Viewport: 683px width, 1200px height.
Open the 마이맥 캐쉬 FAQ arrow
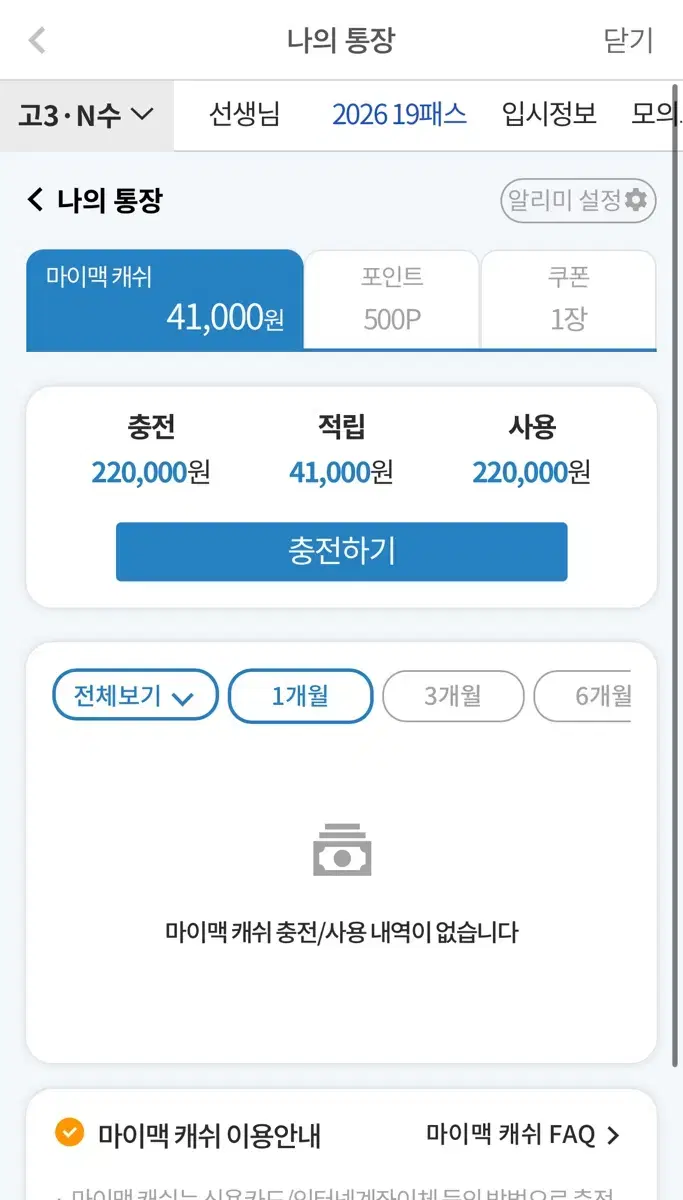pyautogui.click(x=613, y=1135)
